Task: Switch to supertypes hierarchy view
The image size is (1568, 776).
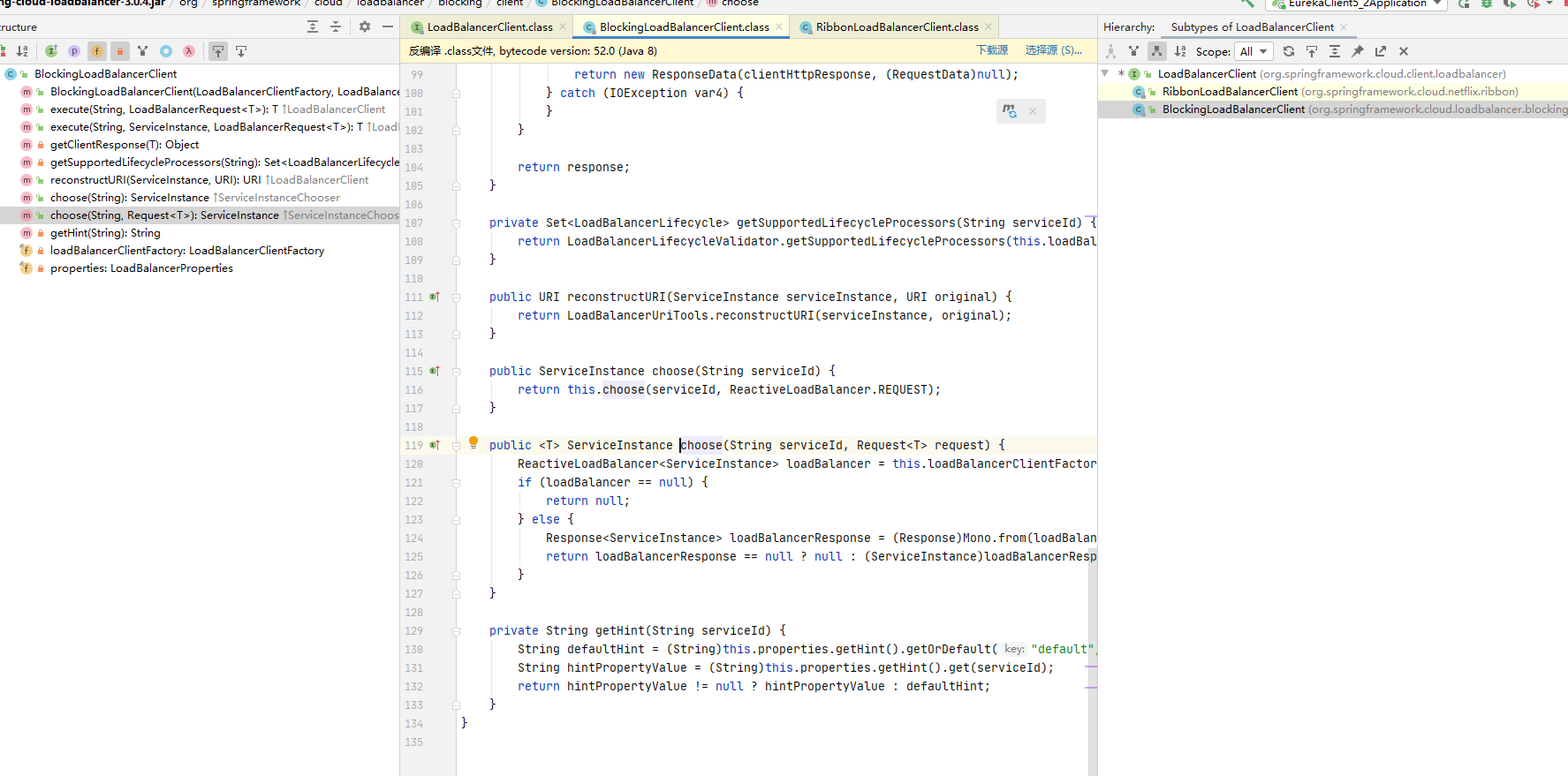Action: click(x=1134, y=51)
